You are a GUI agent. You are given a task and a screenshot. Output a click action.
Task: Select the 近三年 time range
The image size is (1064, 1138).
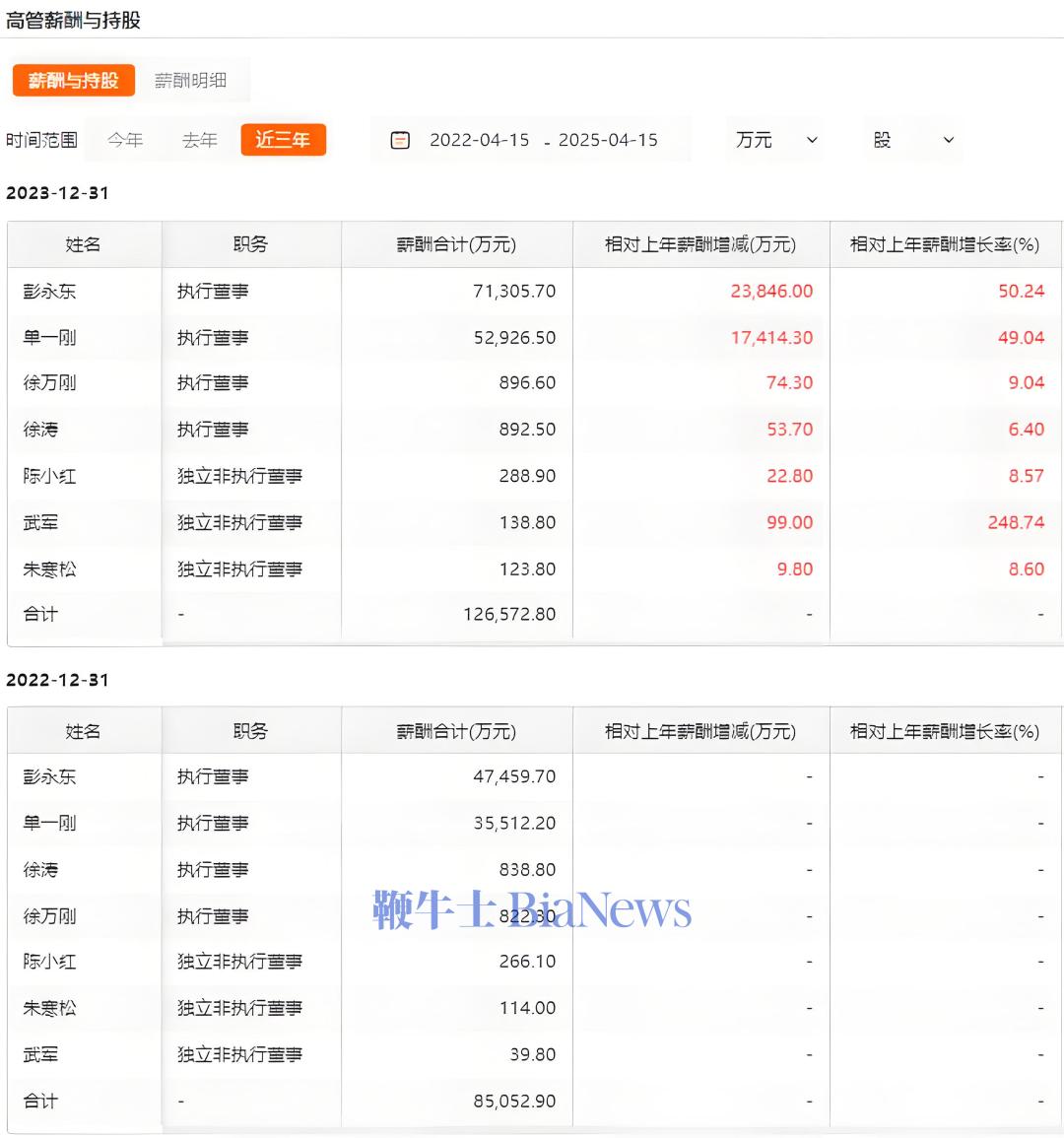click(283, 139)
